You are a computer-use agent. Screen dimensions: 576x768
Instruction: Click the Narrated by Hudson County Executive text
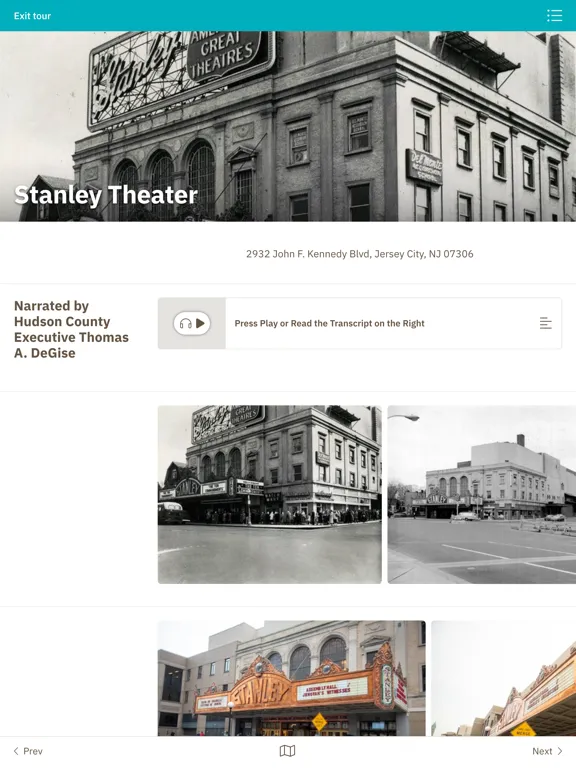click(72, 329)
